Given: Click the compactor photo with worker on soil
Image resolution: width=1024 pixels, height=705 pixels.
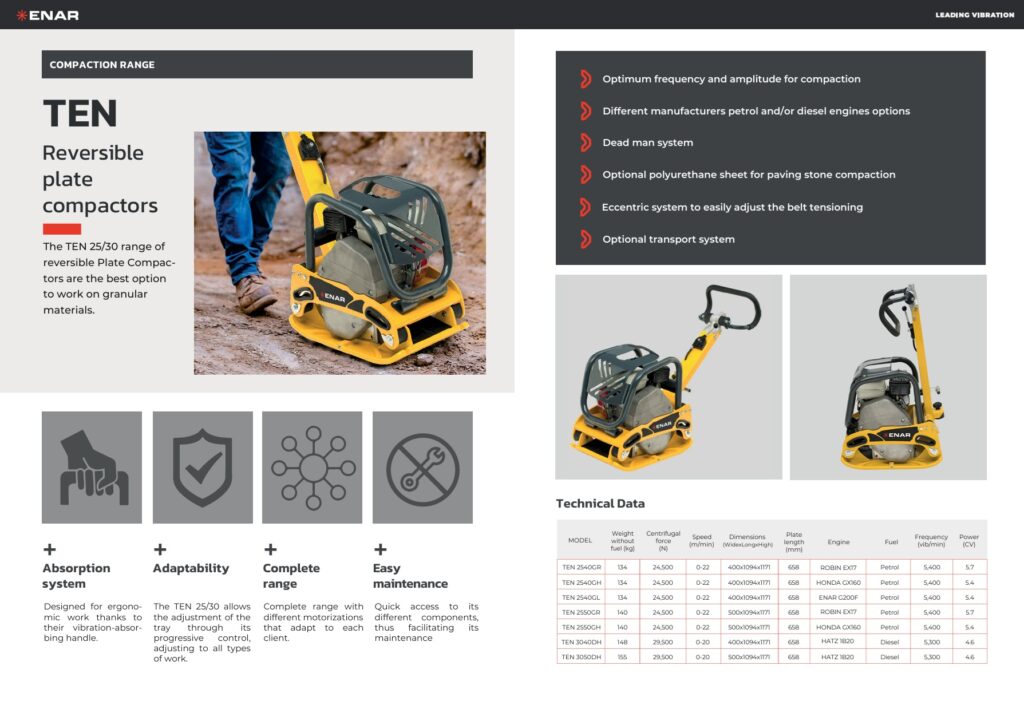Looking at the screenshot, I should [x=340, y=253].
